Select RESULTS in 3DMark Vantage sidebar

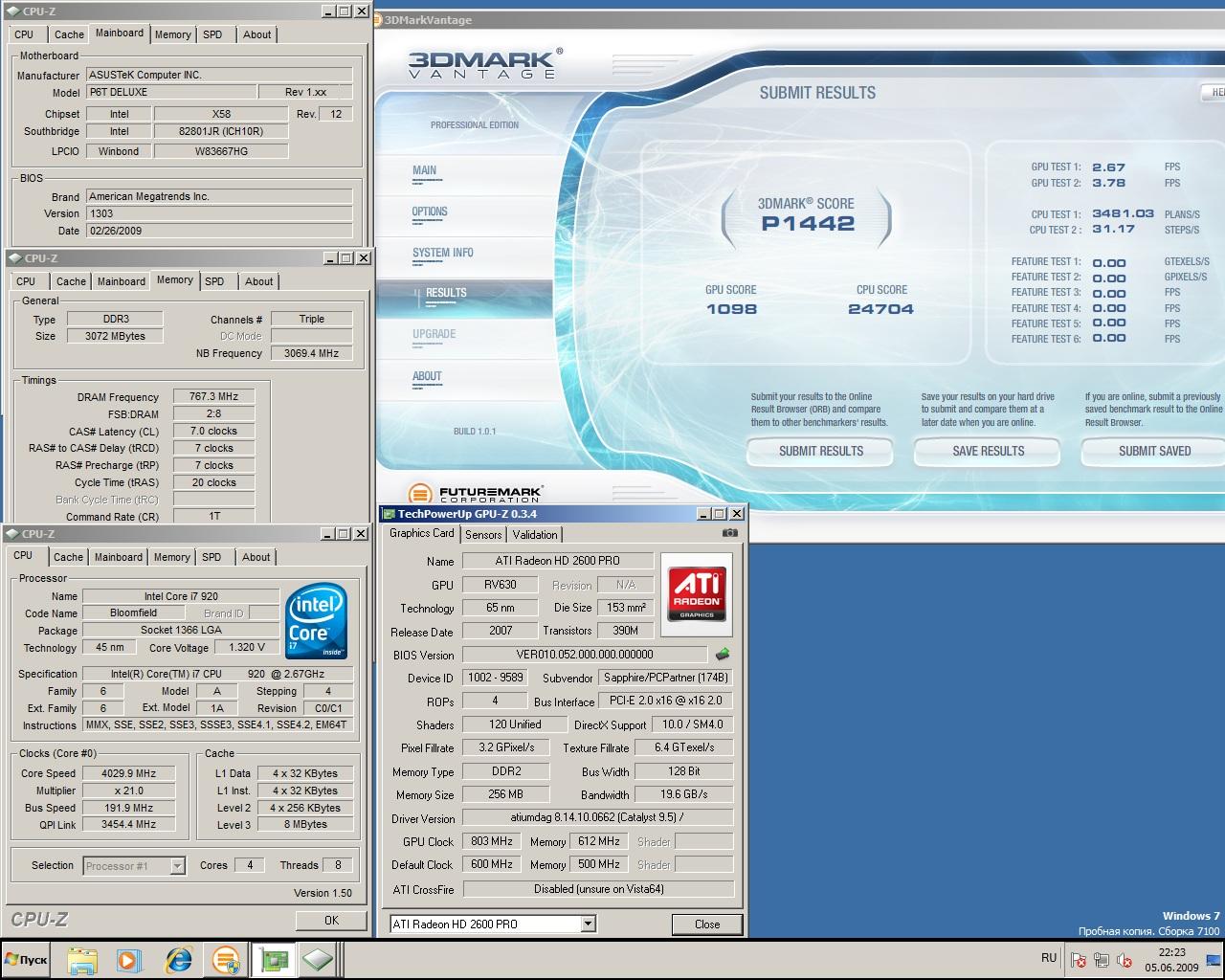pos(446,293)
